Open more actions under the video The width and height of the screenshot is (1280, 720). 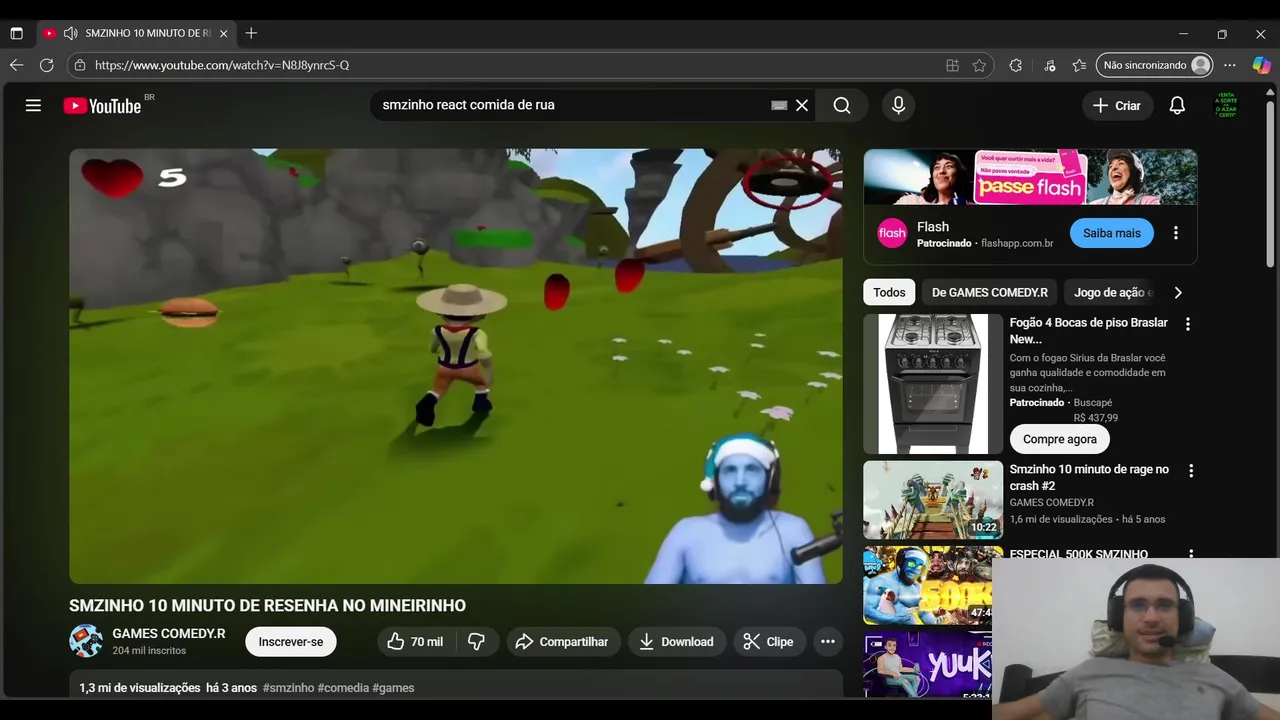point(828,642)
